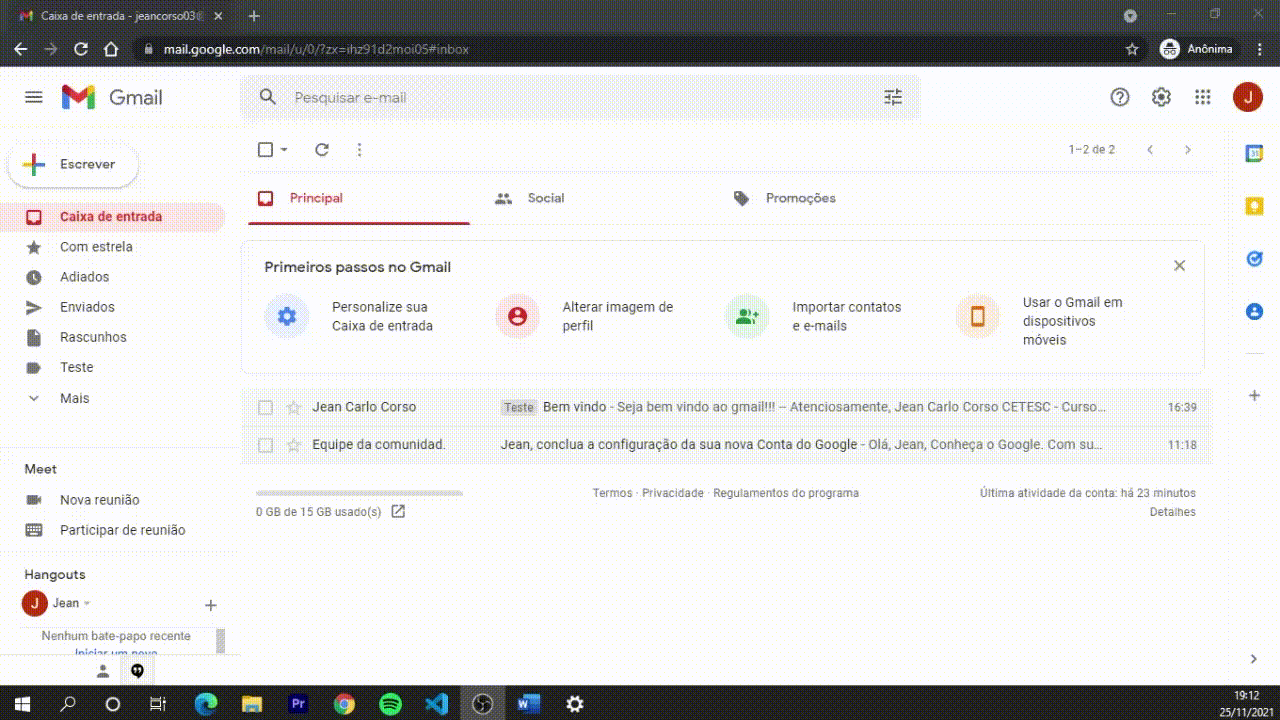Close the Primeiros passos no Gmail card

coord(1180,266)
